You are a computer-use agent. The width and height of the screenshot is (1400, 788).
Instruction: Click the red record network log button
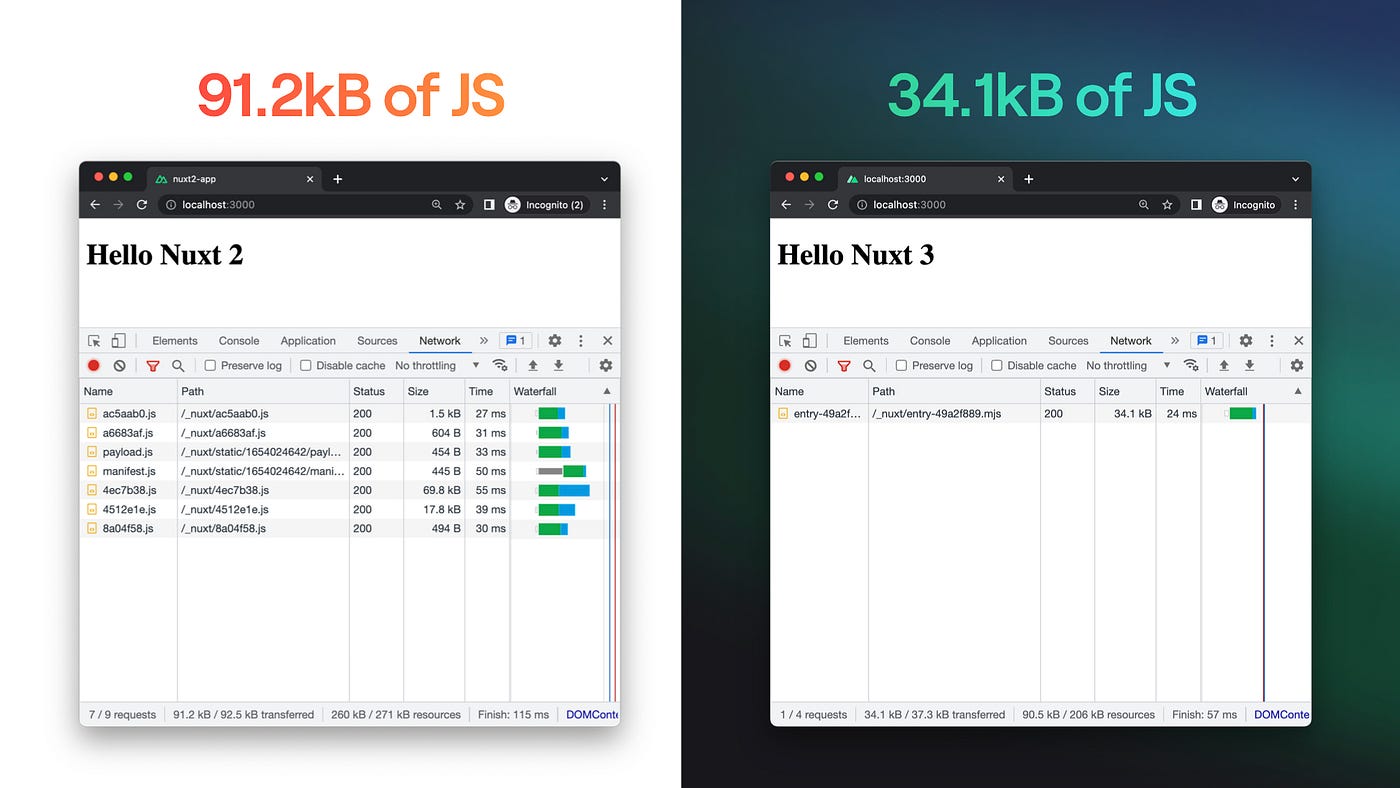tap(94, 365)
